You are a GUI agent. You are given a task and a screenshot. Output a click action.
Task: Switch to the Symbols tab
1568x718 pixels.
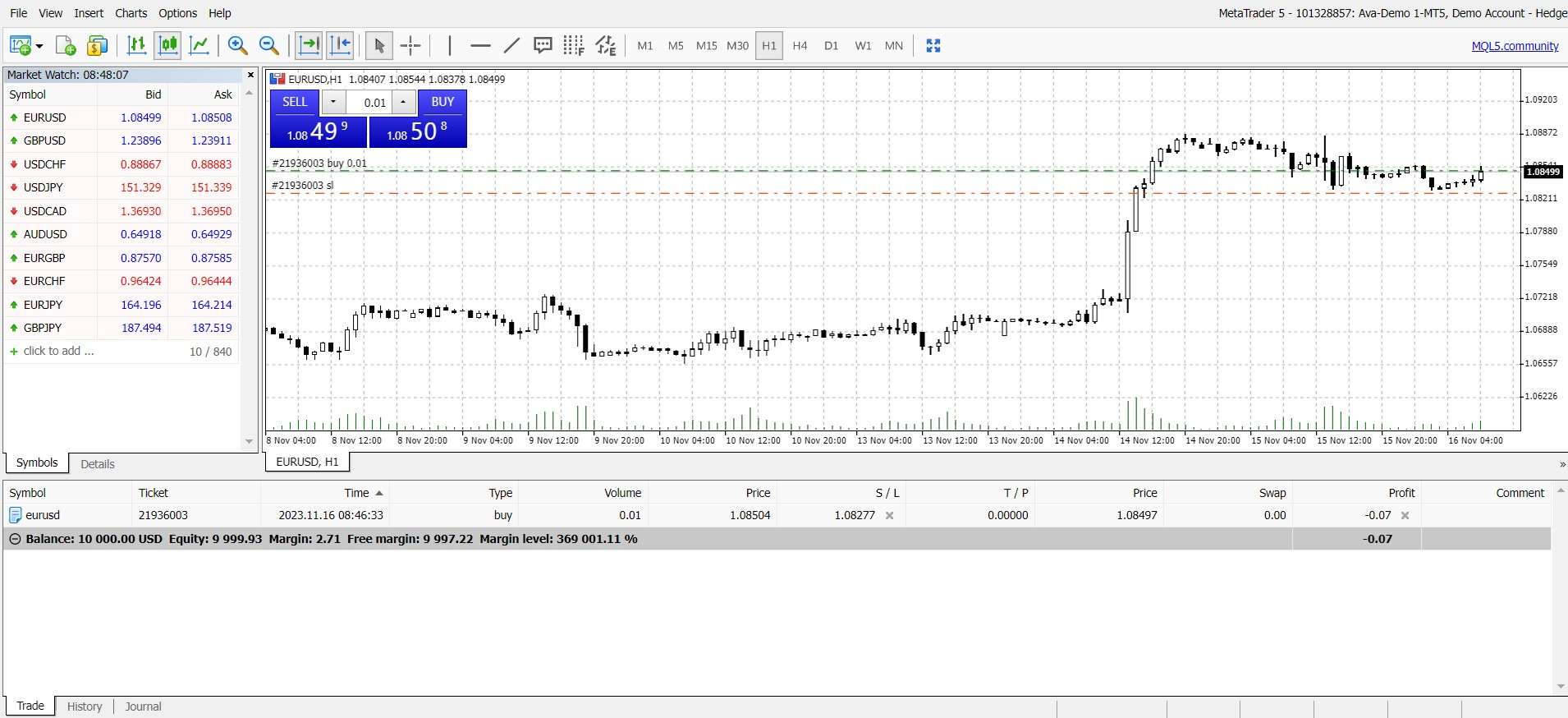click(37, 463)
